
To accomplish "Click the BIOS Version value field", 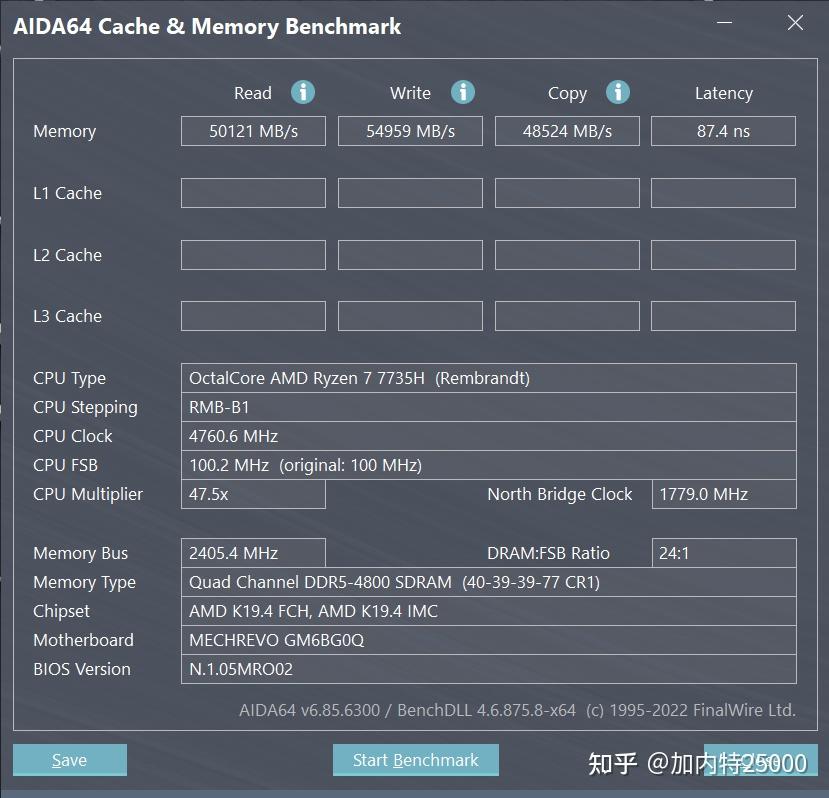I will [488, 669].
